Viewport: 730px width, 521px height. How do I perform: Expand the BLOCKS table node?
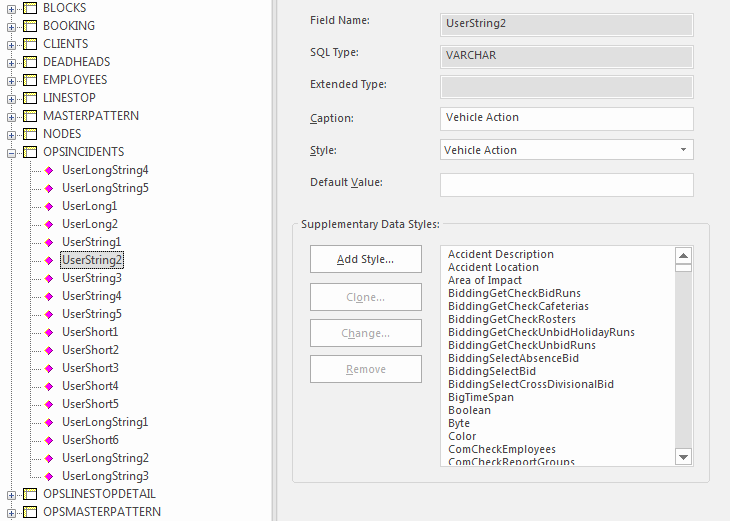(x=11, y=9)
